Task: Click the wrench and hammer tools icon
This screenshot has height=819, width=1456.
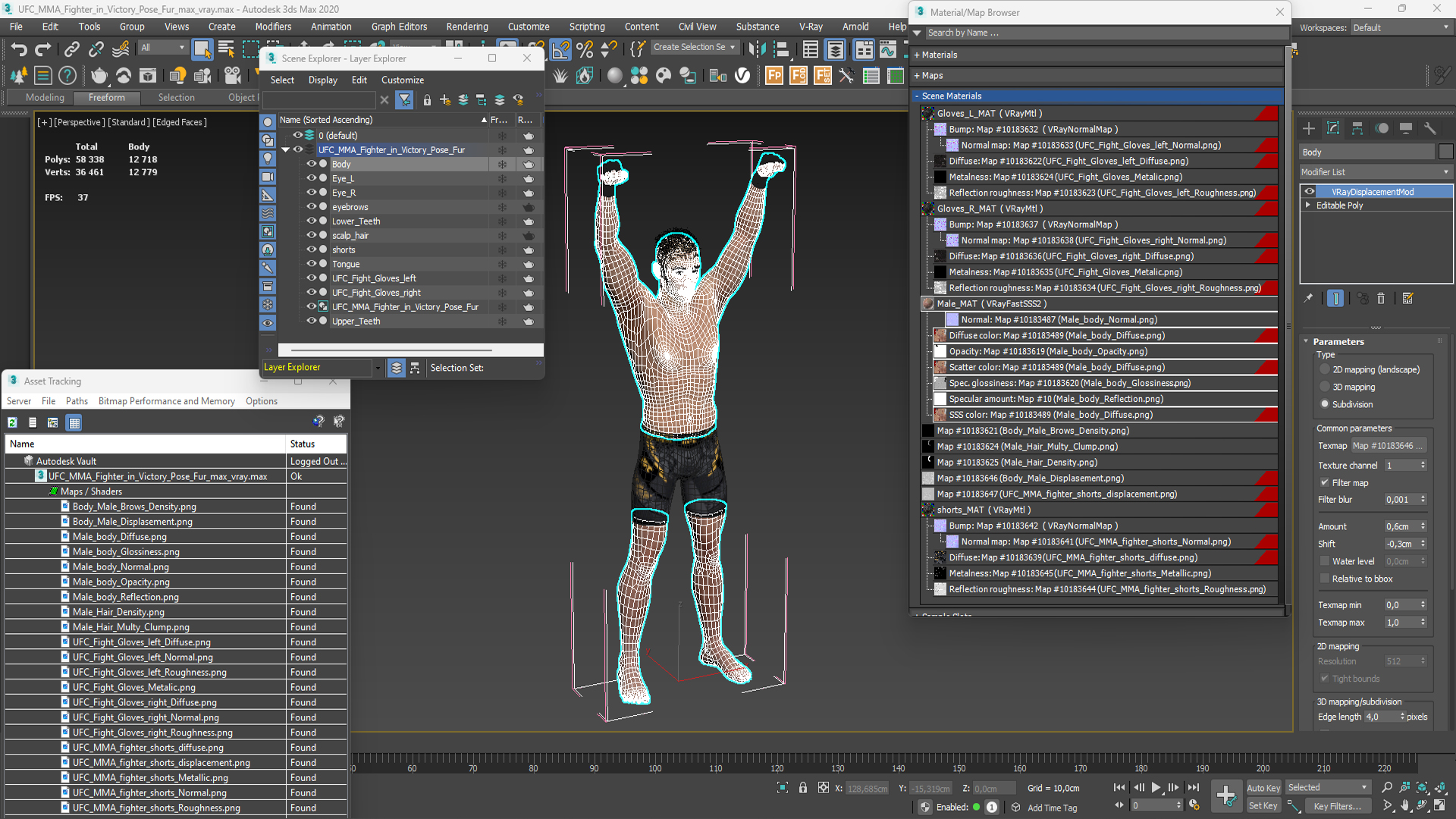Action: (846, 75)
